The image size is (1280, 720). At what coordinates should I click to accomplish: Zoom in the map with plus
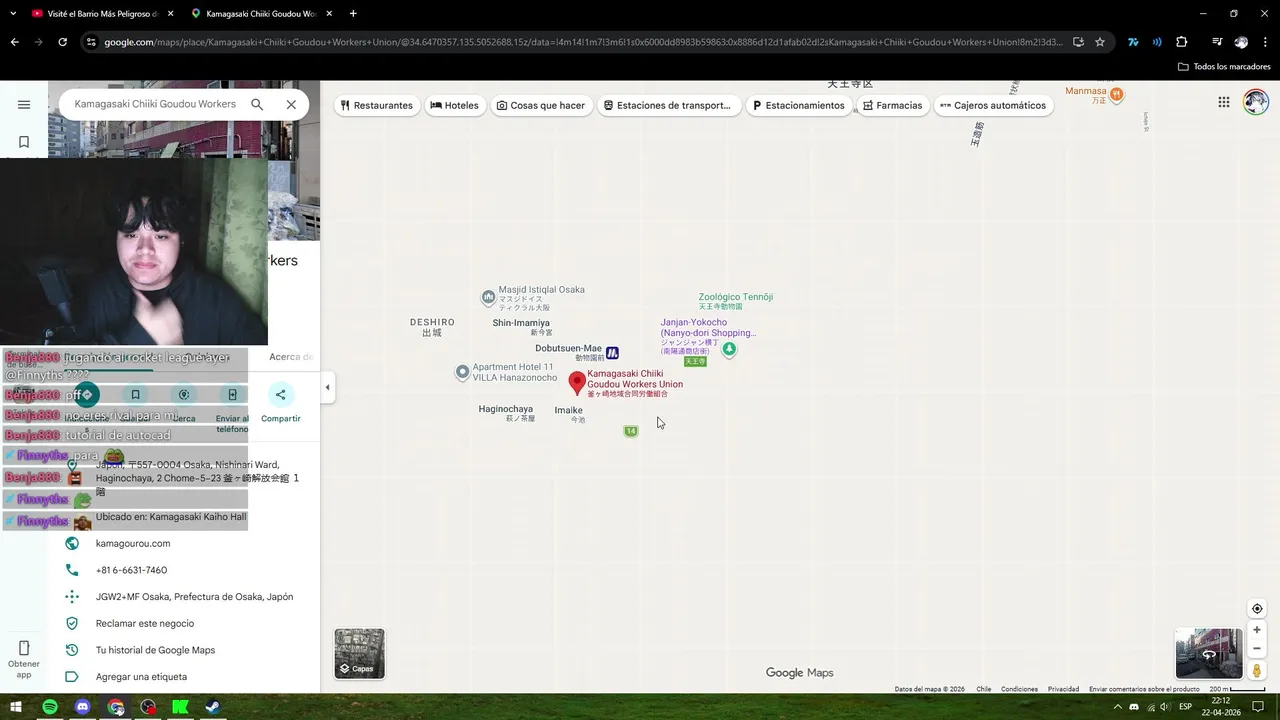(1257, 630)
